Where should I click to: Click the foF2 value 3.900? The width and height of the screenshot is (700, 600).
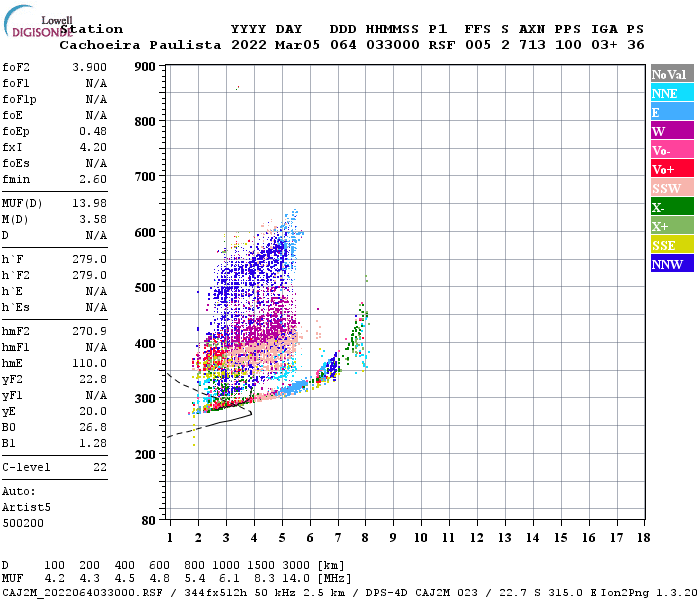coord(89,67)
